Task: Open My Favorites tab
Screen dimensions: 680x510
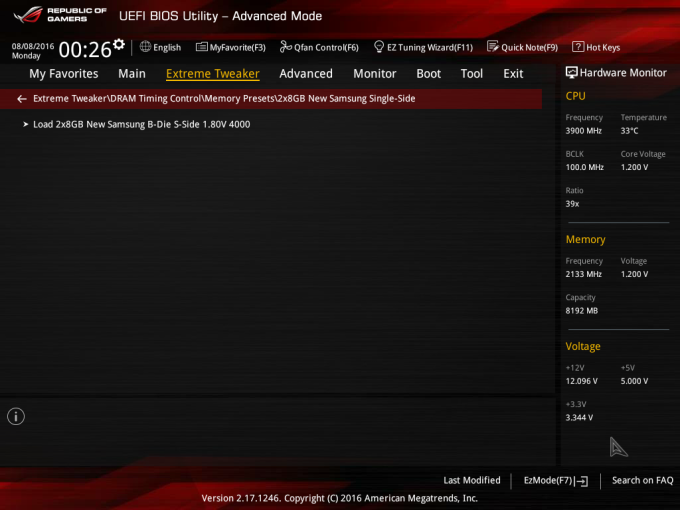Action: click(64, 74)
